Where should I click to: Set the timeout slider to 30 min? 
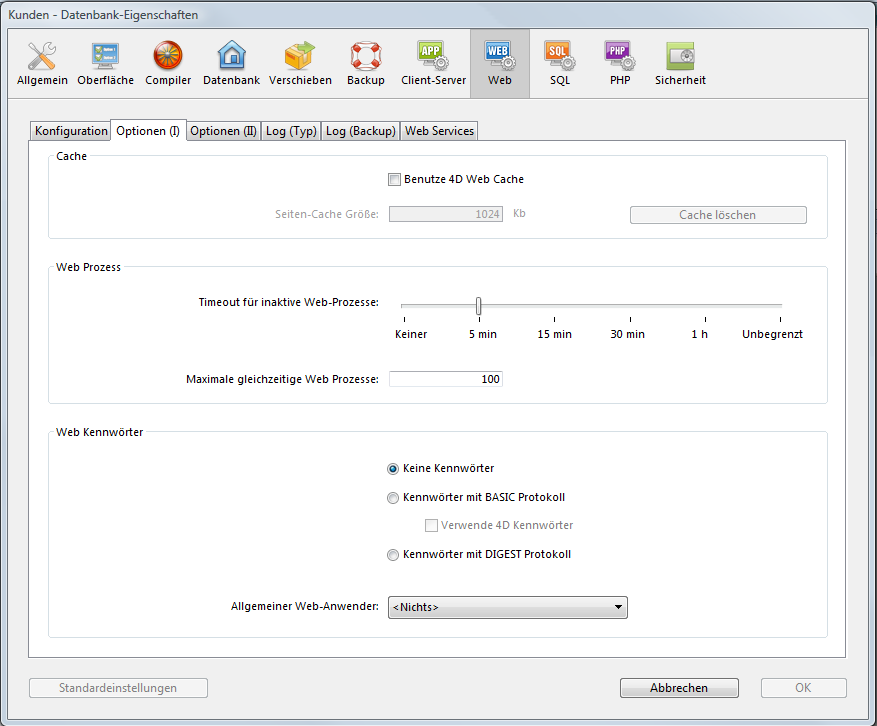pyautogui.click(x=628, y=307)
